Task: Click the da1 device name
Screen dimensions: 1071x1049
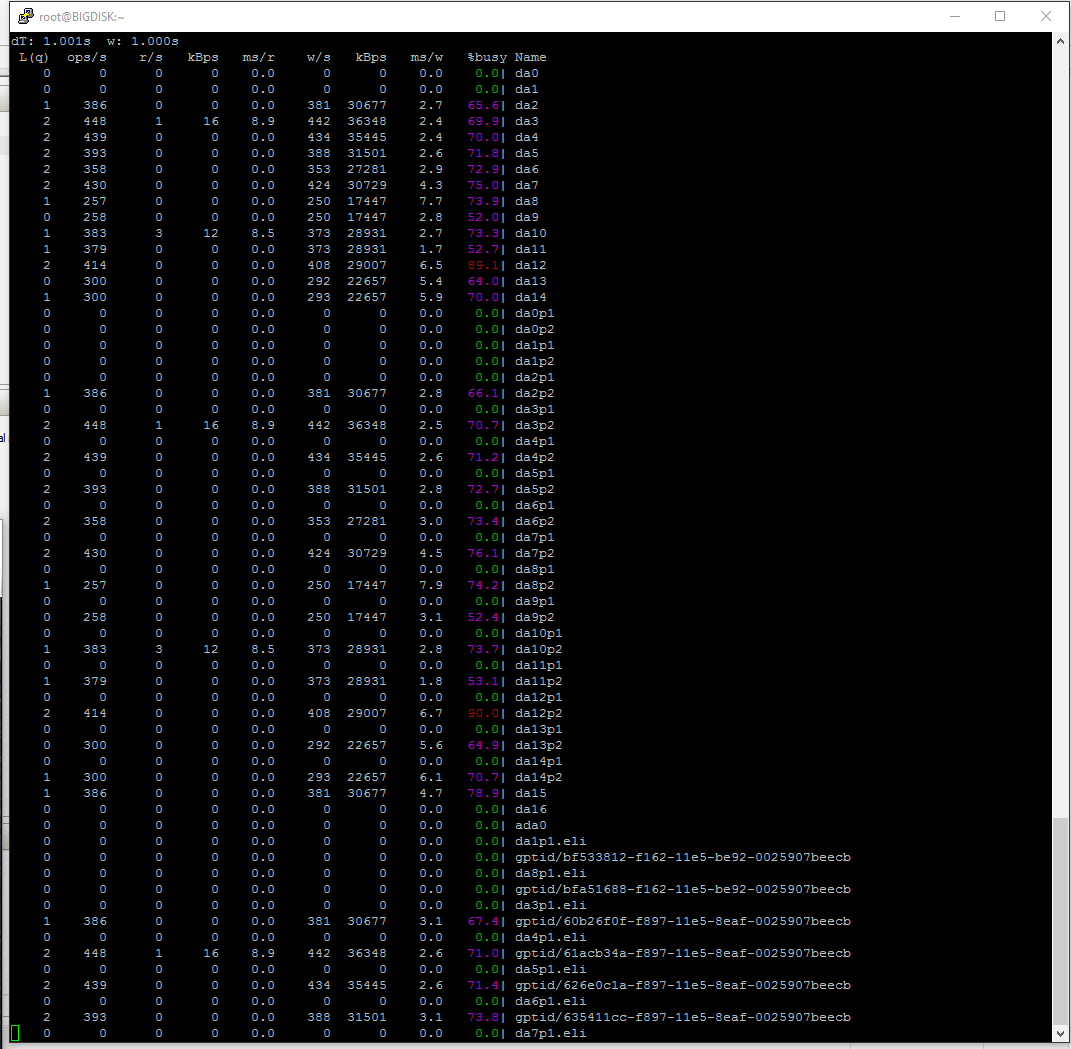Action: coord(527,89)
